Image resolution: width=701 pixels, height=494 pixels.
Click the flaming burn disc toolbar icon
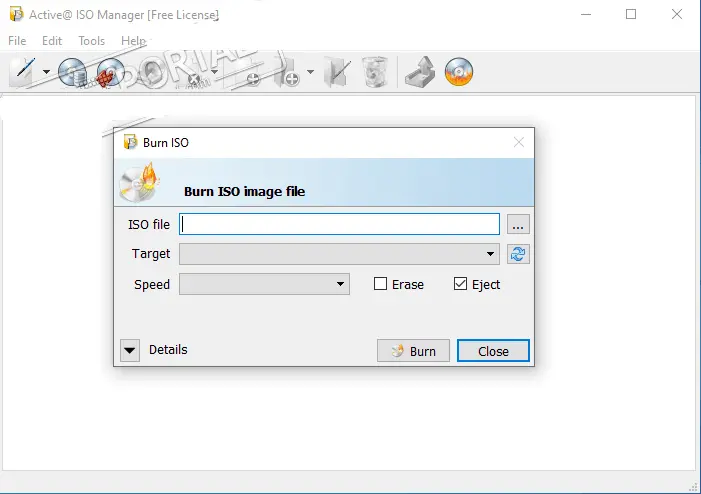(458, 72)
